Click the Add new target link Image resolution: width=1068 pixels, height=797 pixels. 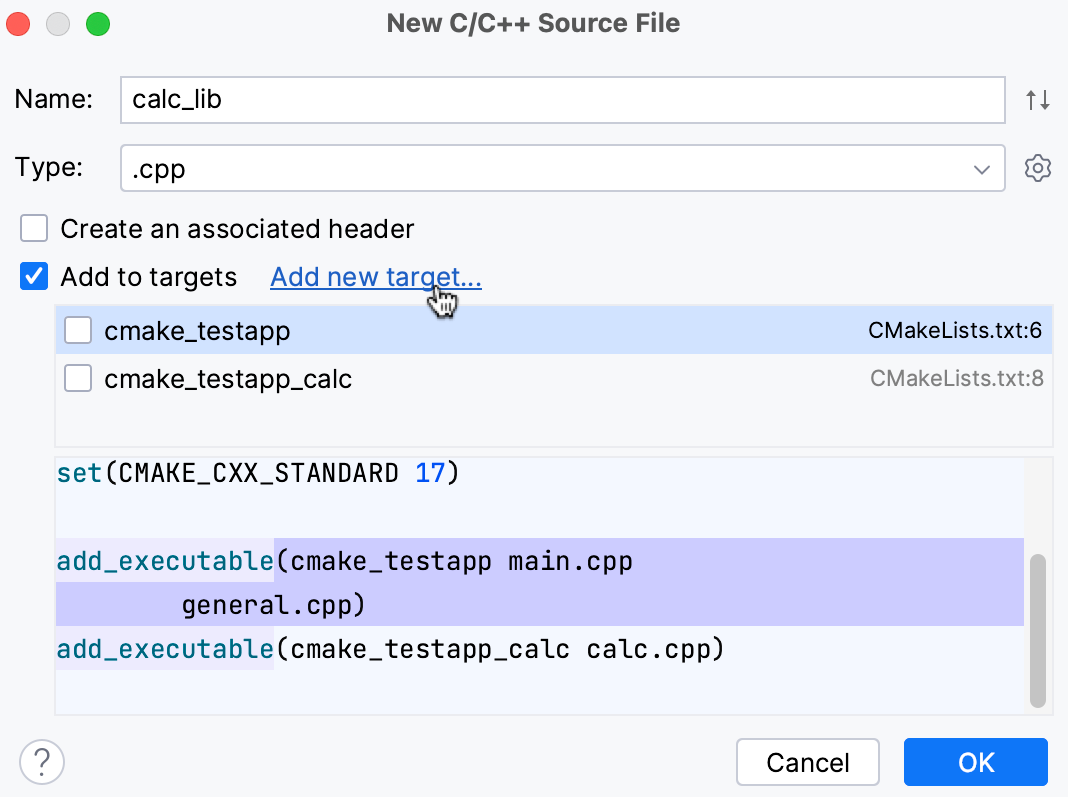[376, 277]
